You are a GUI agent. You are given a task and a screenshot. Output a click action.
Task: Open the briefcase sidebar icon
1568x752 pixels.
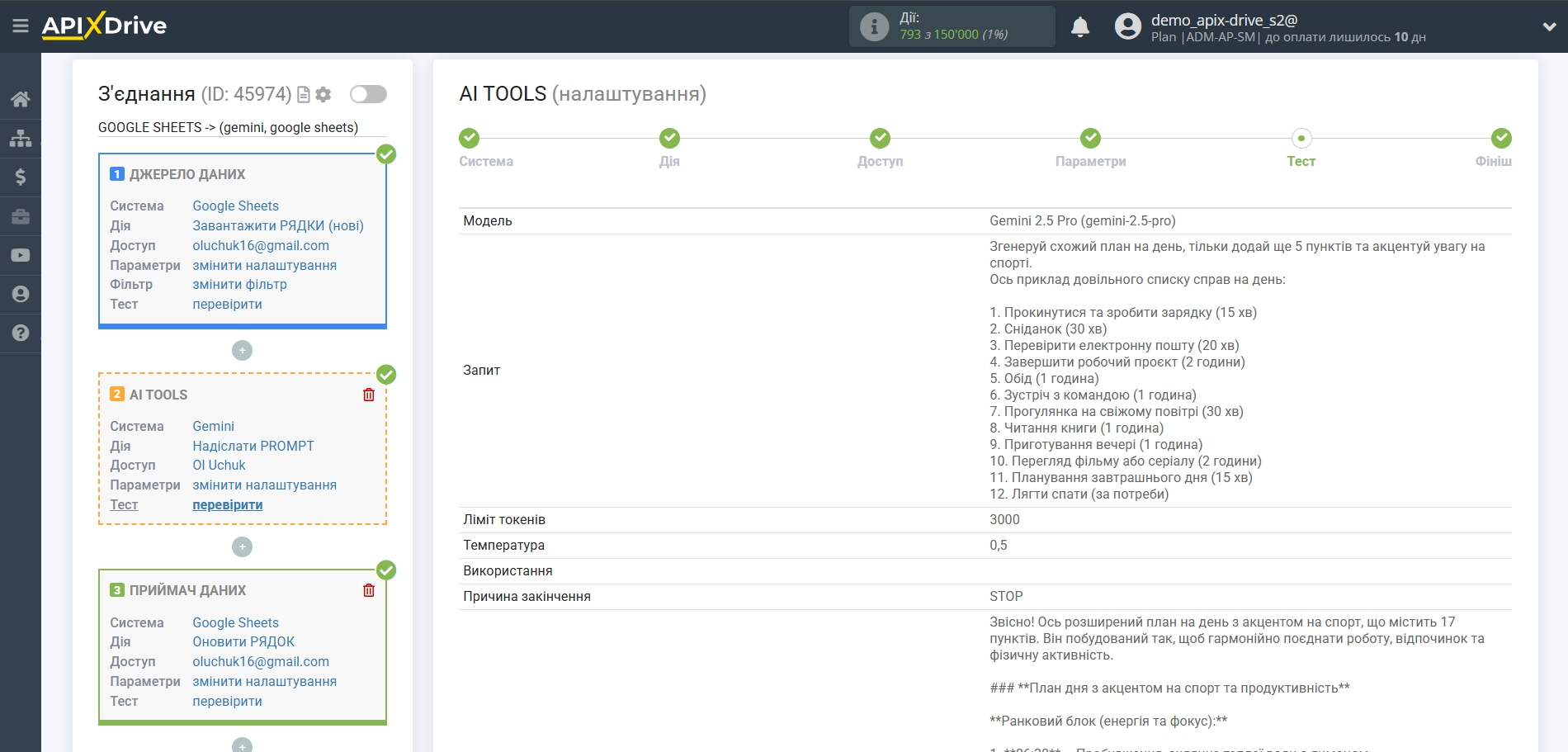click(21, 216)
